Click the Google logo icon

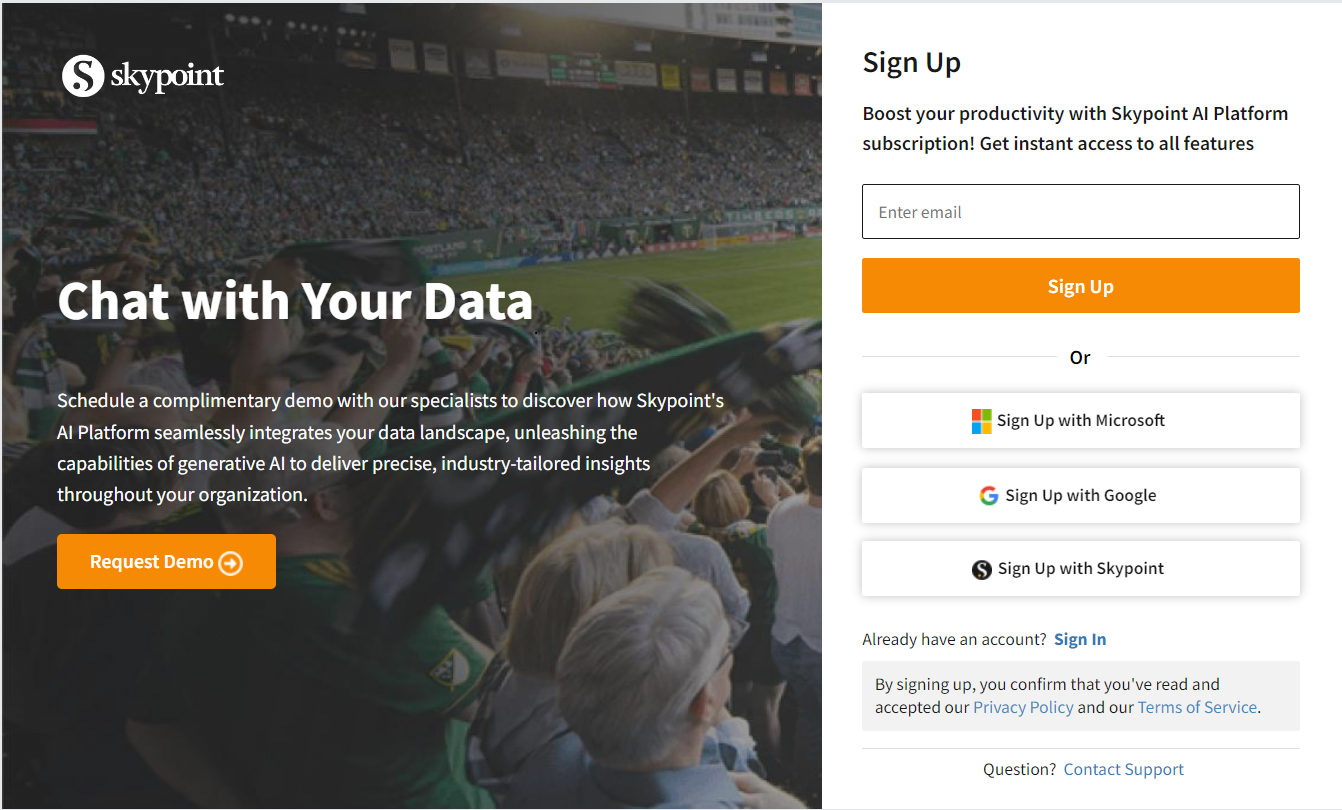(x=989, y=496)
